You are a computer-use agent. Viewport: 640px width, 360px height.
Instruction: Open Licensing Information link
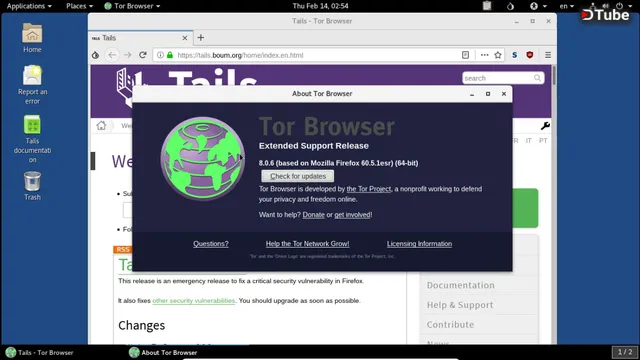click(x=419, y=244)
